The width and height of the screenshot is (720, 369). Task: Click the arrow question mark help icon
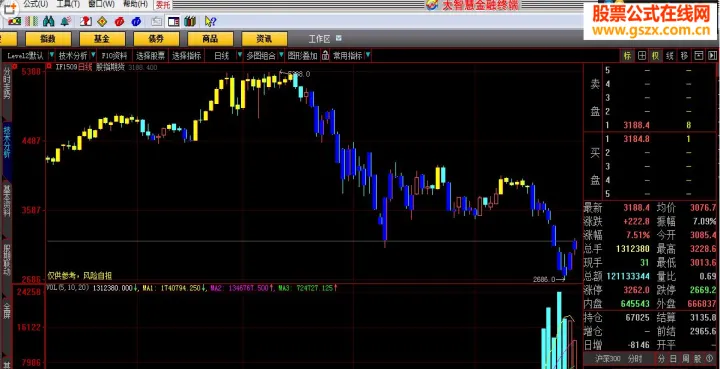point(210,21)
